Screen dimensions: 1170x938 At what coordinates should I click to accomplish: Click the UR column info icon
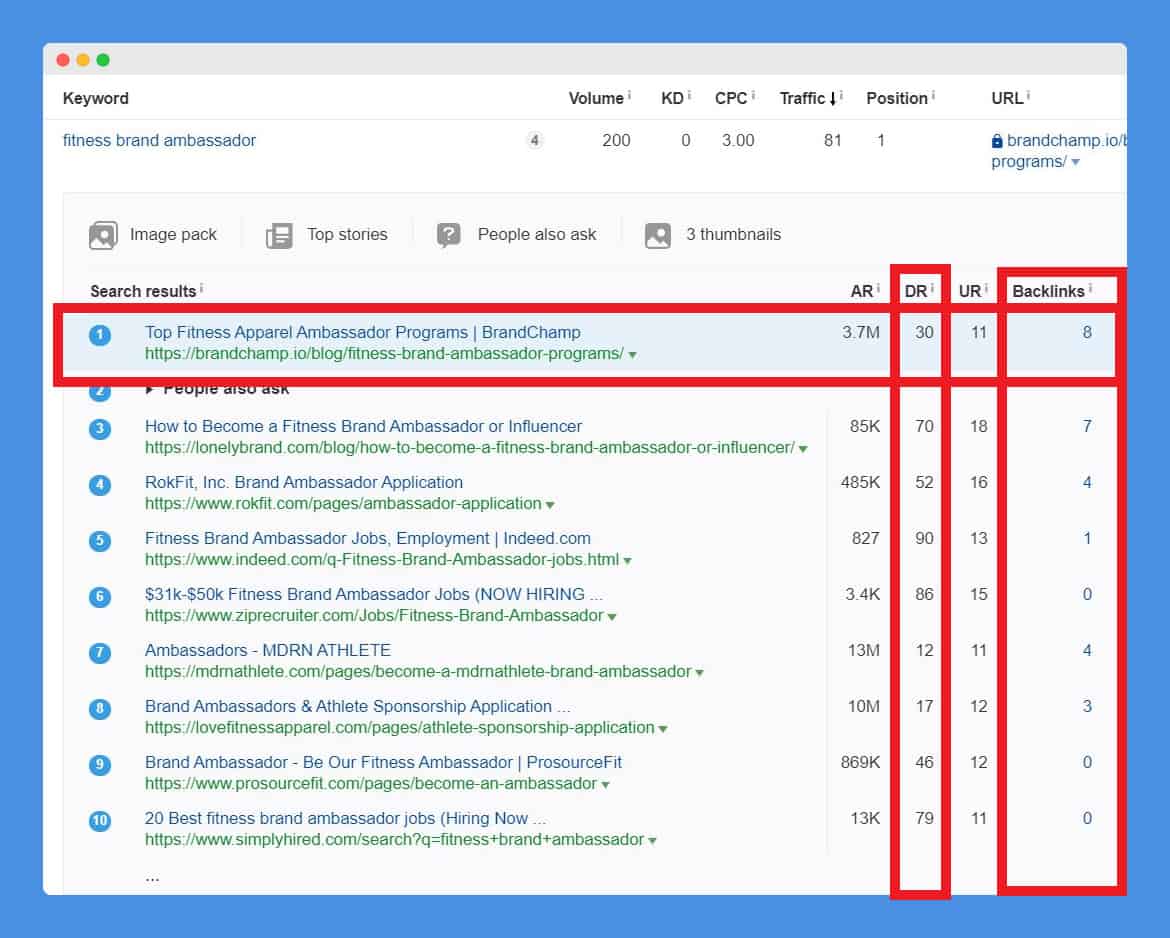[986, 287]
